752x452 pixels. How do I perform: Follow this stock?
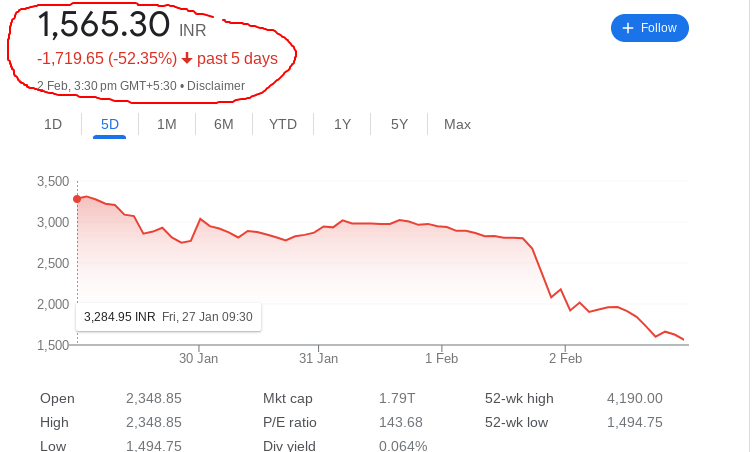pyautogui.click(x=650, y=28)
